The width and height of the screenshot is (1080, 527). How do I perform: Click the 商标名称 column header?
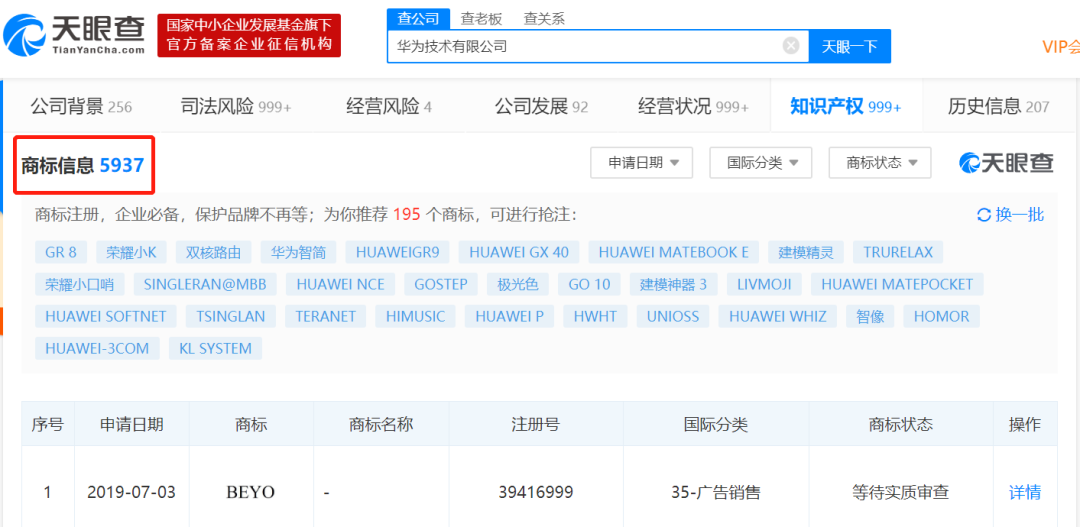(x=381, y=424)
